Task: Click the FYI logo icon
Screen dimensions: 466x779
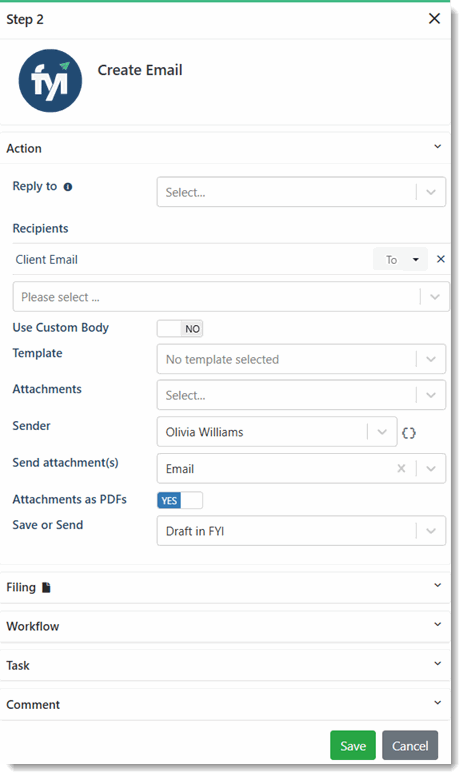Action: coord(50,80)
